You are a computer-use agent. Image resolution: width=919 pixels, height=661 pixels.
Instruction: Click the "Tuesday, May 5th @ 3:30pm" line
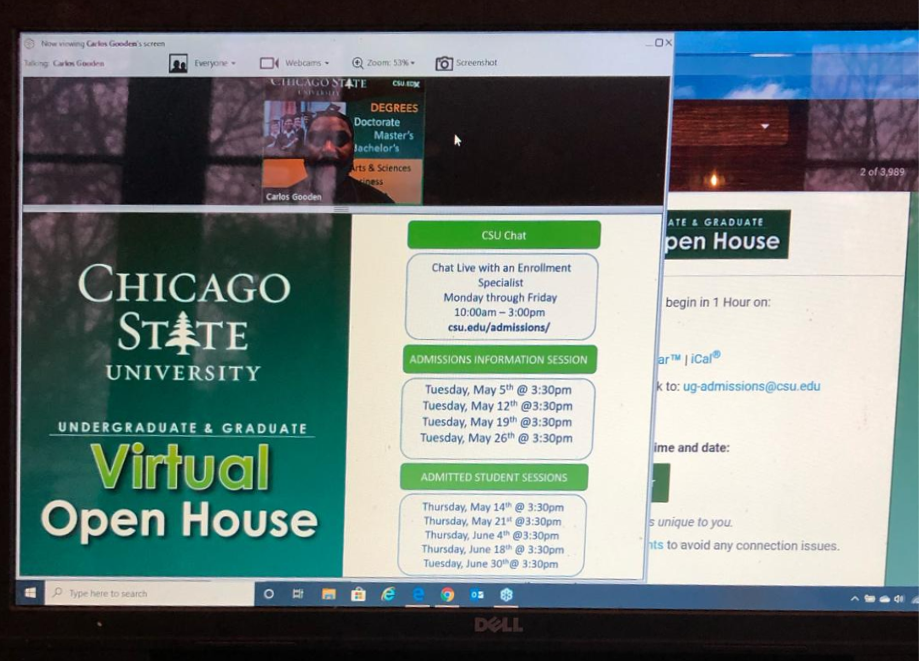[x=498, y=390]
